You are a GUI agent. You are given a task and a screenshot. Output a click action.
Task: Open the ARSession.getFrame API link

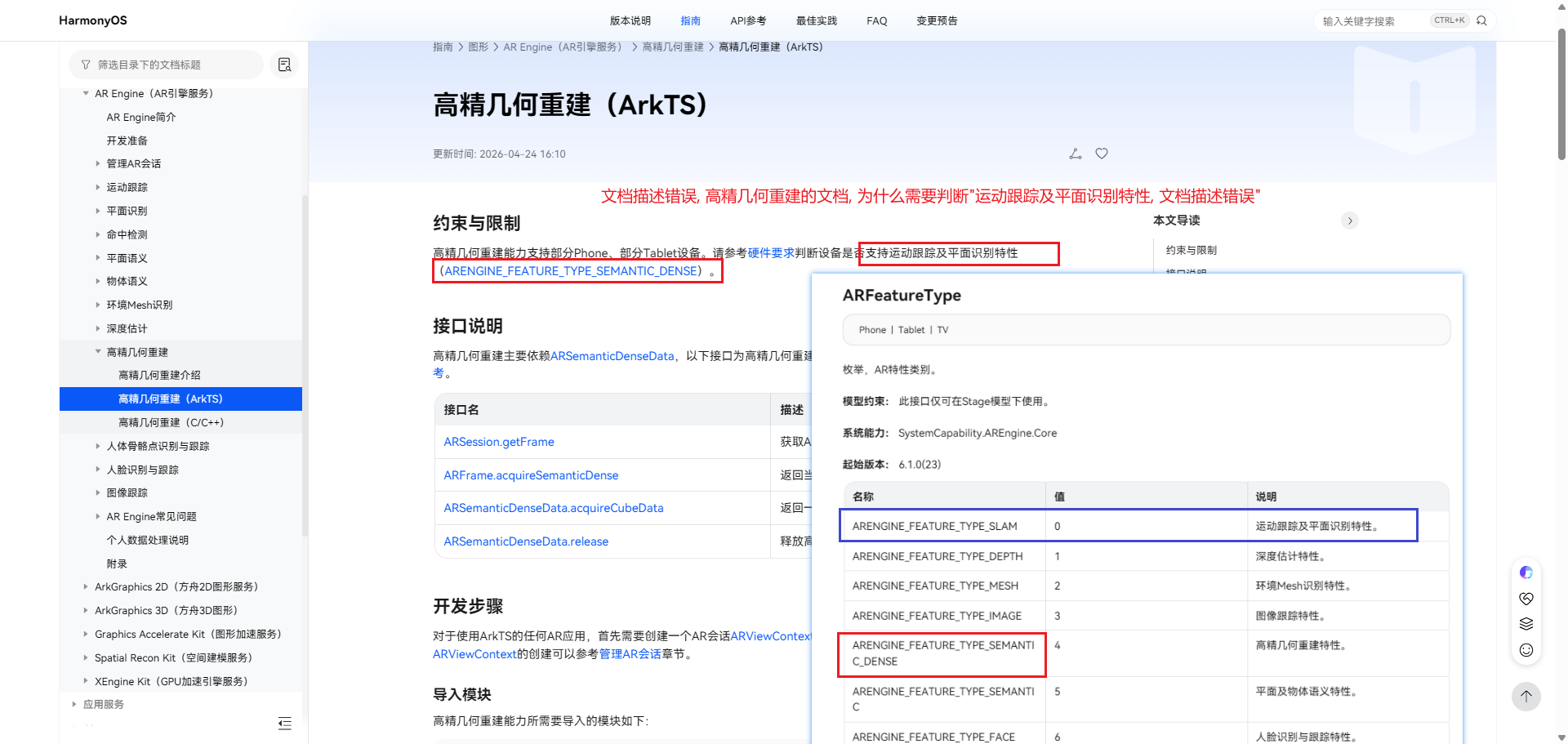tap(499, 442)
